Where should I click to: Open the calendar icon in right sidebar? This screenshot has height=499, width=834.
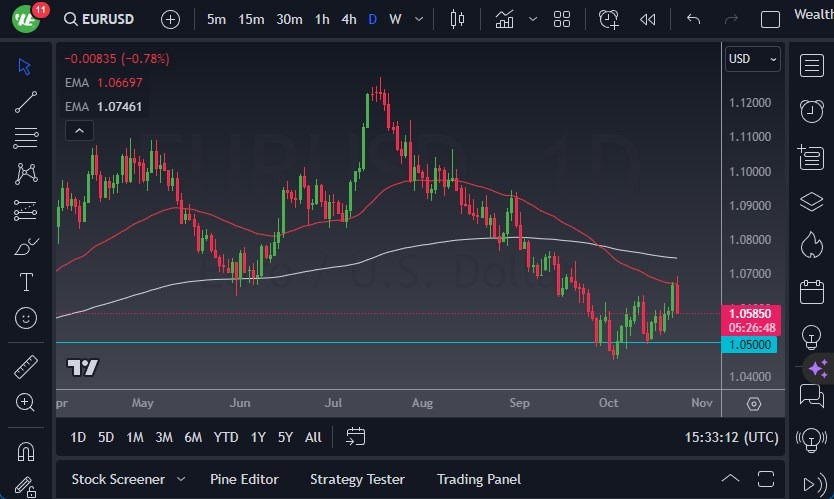point(811,293)
